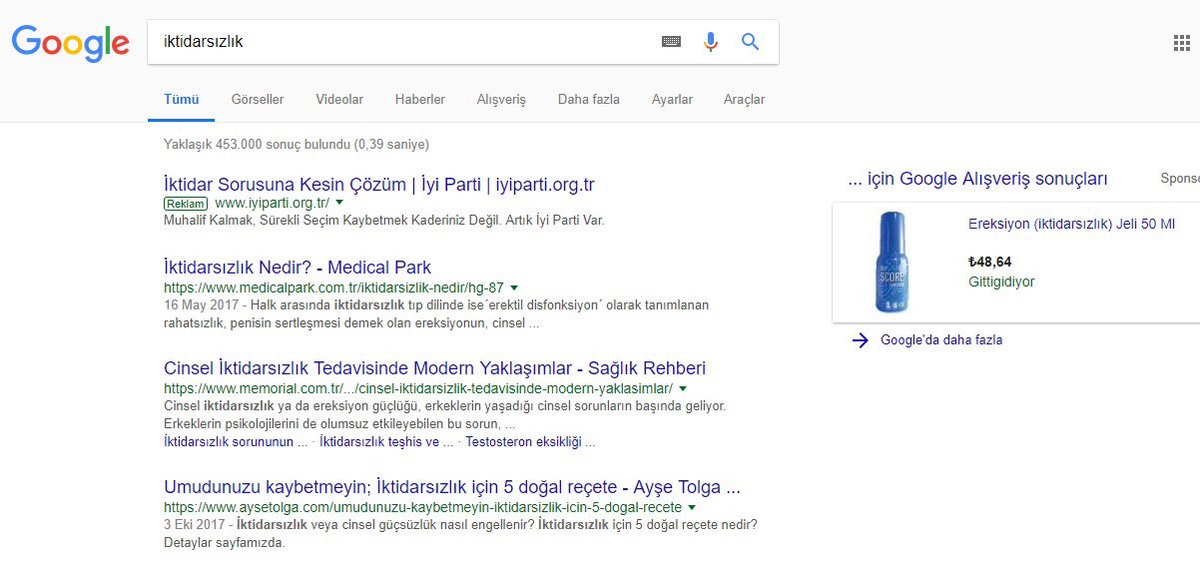Expand dropdown arrow next to memorial.com.tr URL
Image resolution: width=1200 pixels, height=573 pixels.
[x=683, y=388]
